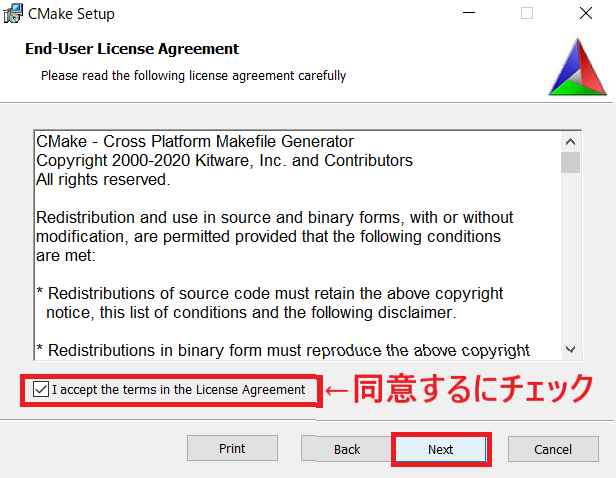Click the 'CMake Setup' window title text

click(x=71, y=14)
